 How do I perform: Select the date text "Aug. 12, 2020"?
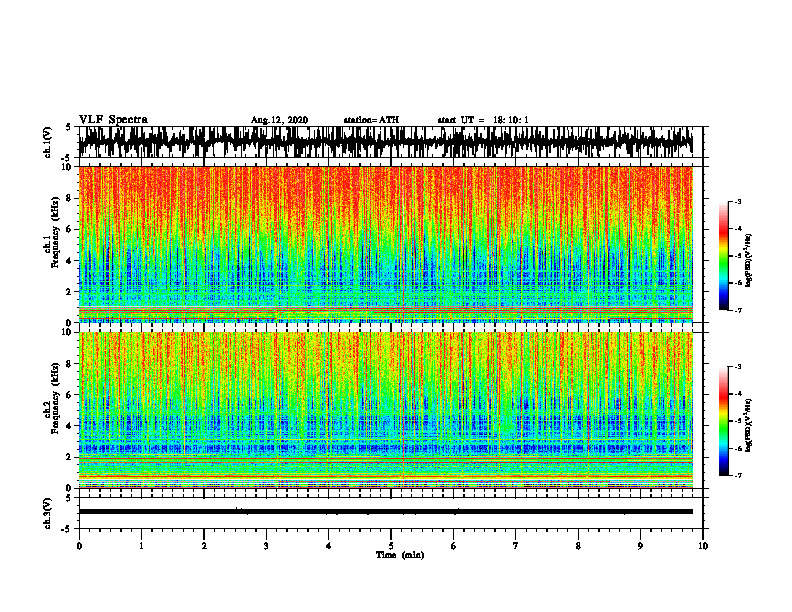(279, 120)
